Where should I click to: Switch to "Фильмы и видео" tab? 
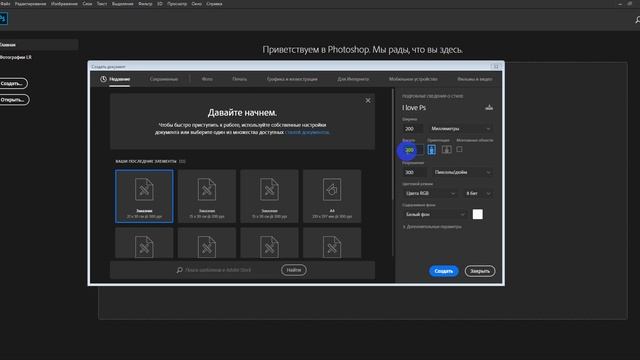(x=475, y=79)
